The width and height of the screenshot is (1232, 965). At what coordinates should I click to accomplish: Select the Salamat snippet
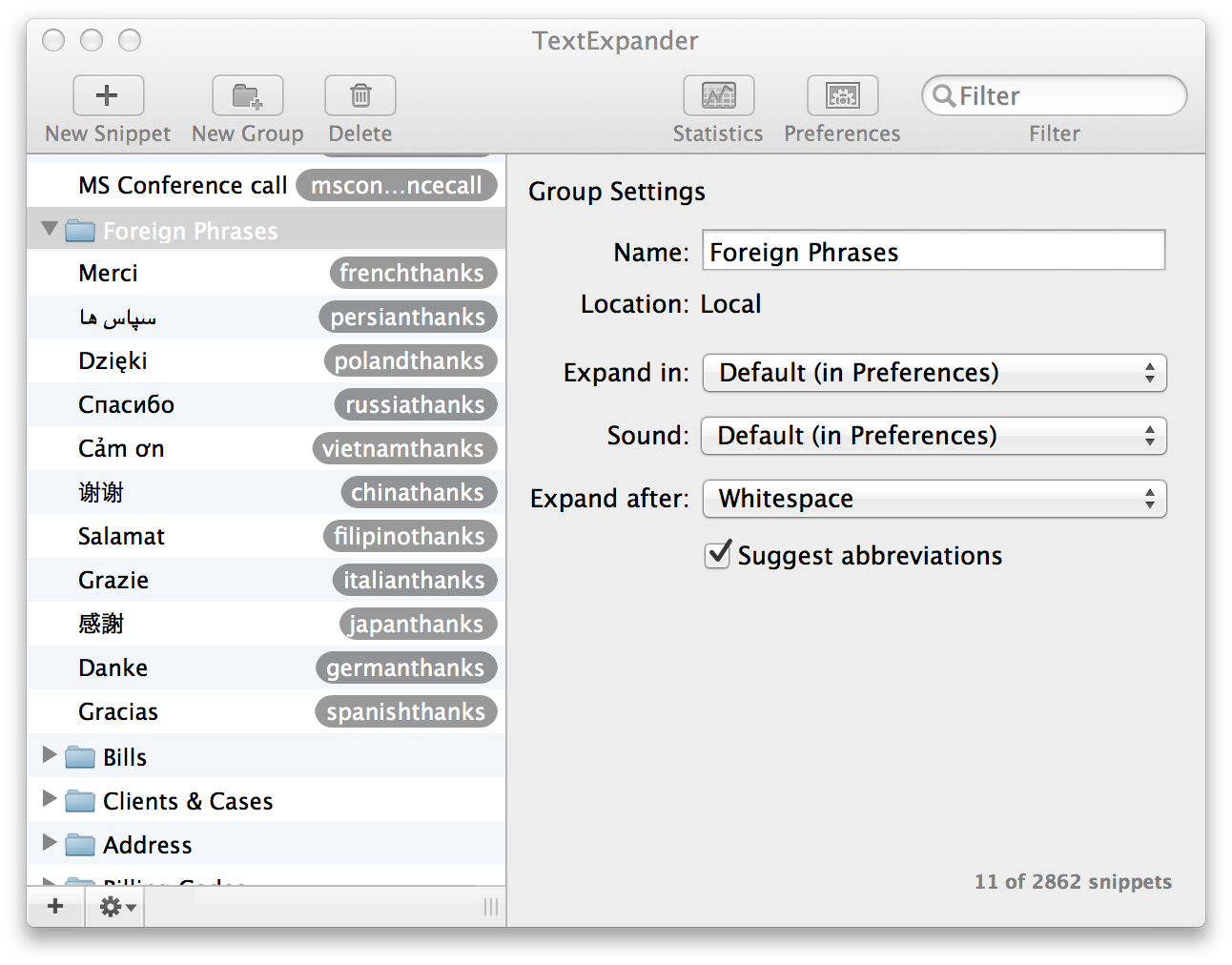266,536
